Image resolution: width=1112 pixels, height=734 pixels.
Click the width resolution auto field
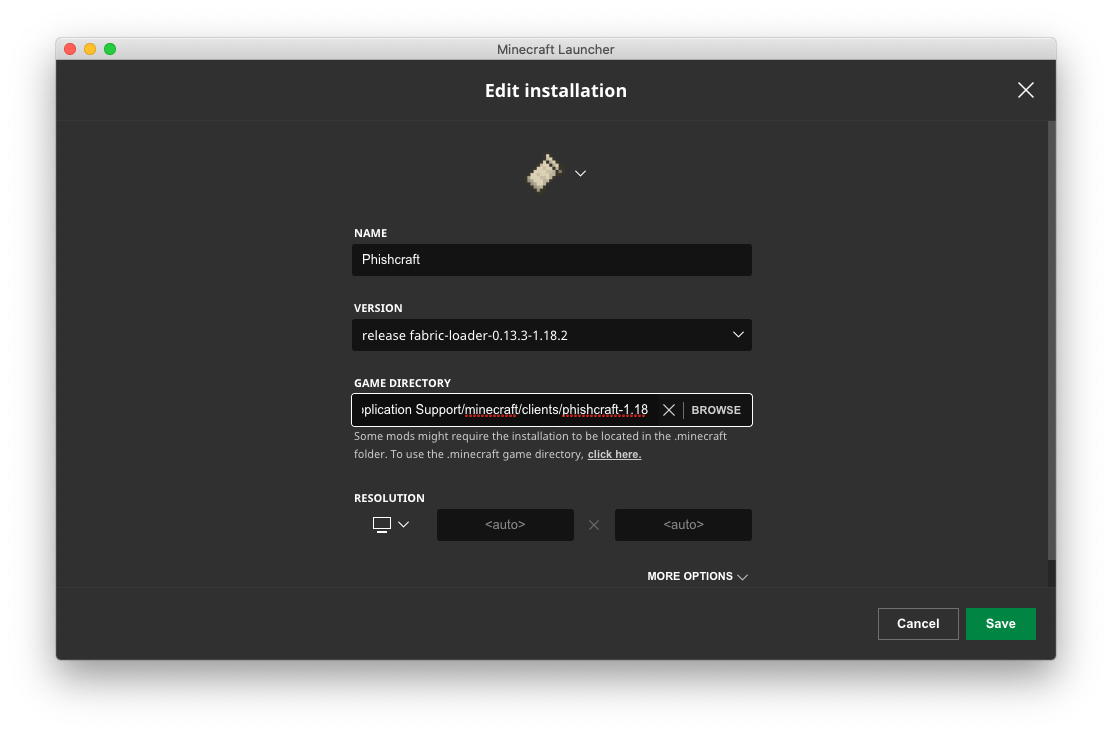tap(505, 524)
